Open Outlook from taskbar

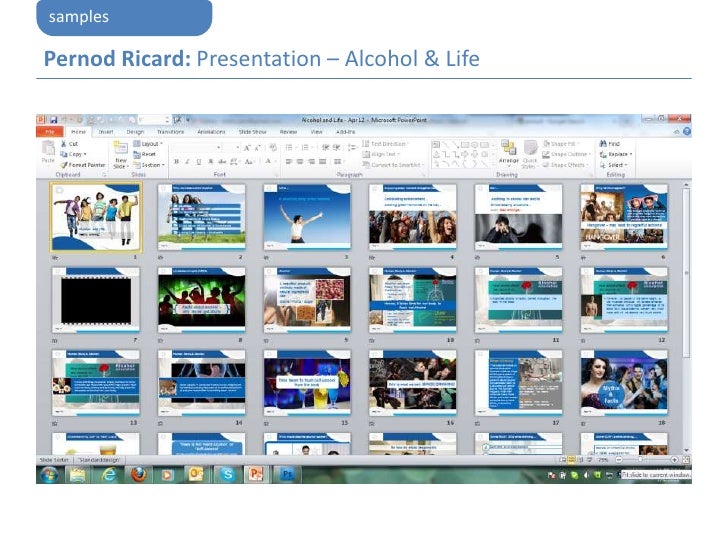point(197,474)
